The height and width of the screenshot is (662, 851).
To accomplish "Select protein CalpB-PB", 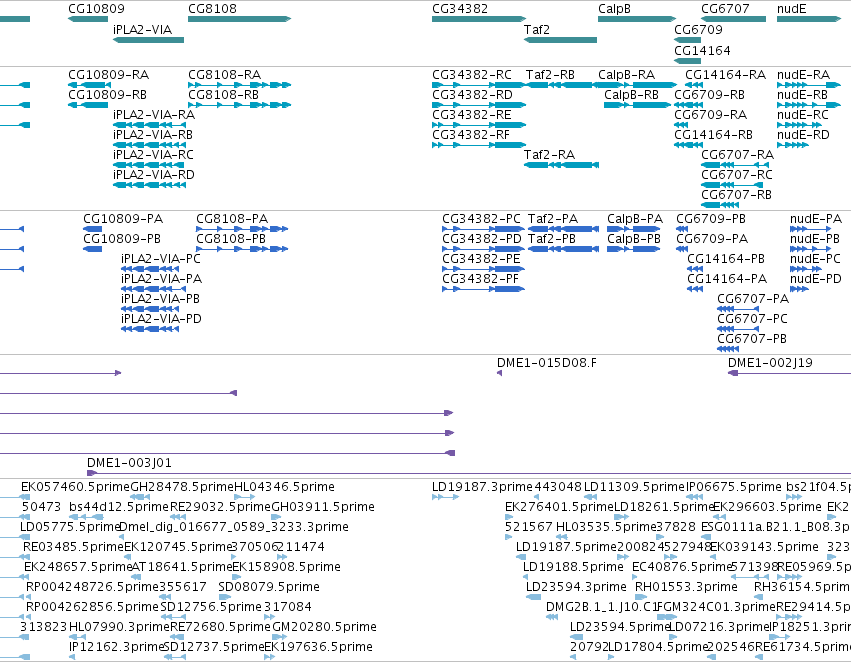I will point(633,249).
